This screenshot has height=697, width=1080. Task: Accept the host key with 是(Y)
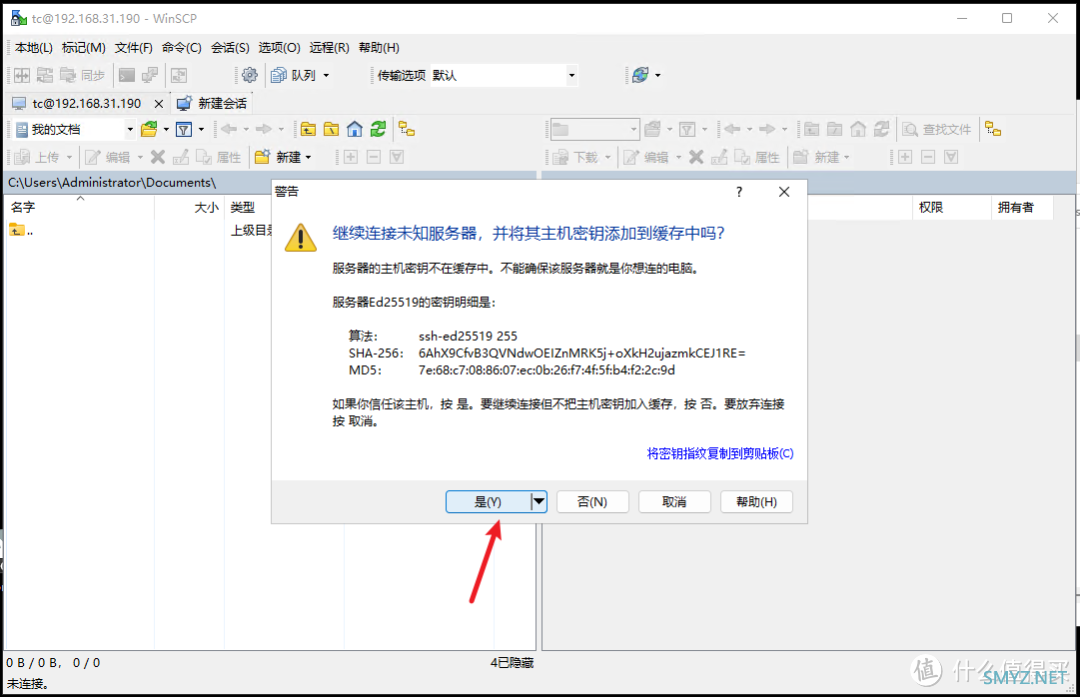click(488, 501)
